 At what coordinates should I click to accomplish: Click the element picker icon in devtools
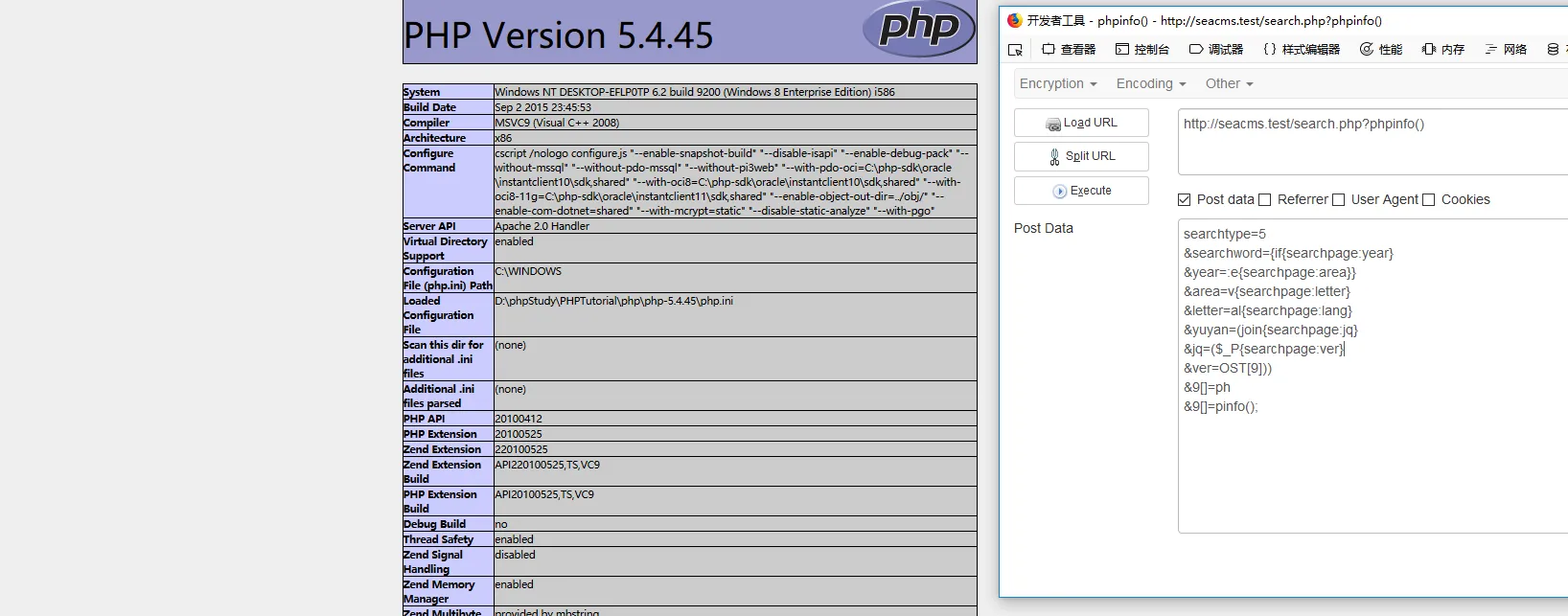[1015, 50]
